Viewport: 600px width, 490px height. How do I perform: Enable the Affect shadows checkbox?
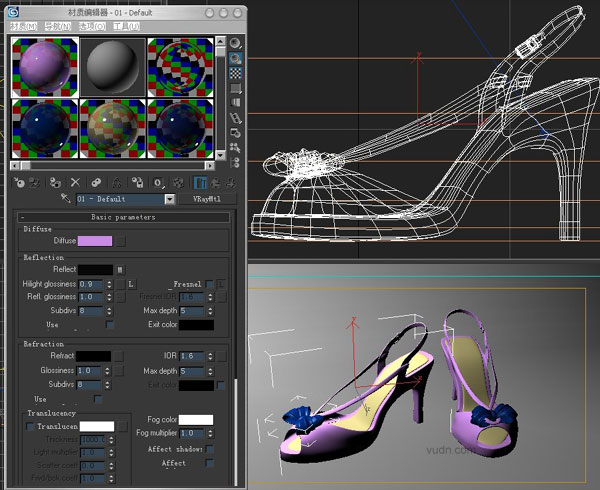[209, 449]
